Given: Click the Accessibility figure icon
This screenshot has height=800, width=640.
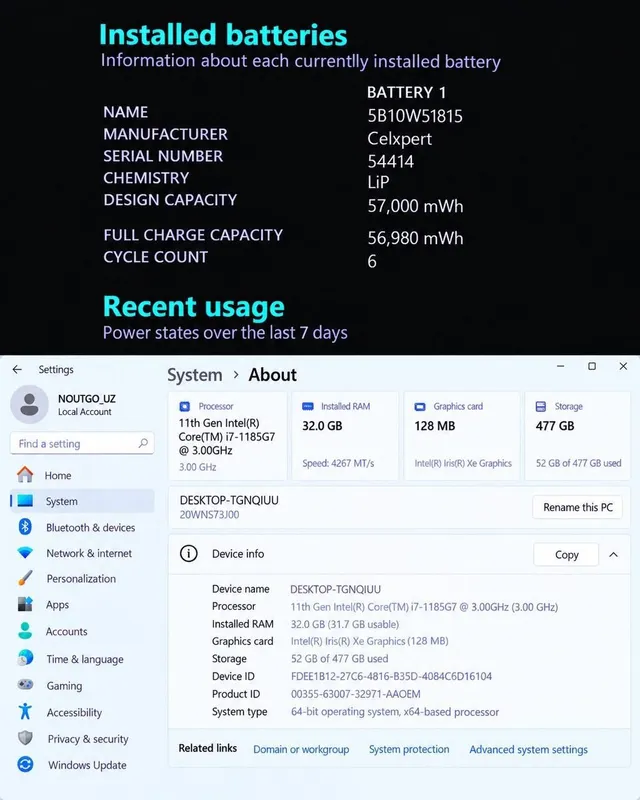Looking at the screenshot, I should pyautogui.click(x=25, y=711).
